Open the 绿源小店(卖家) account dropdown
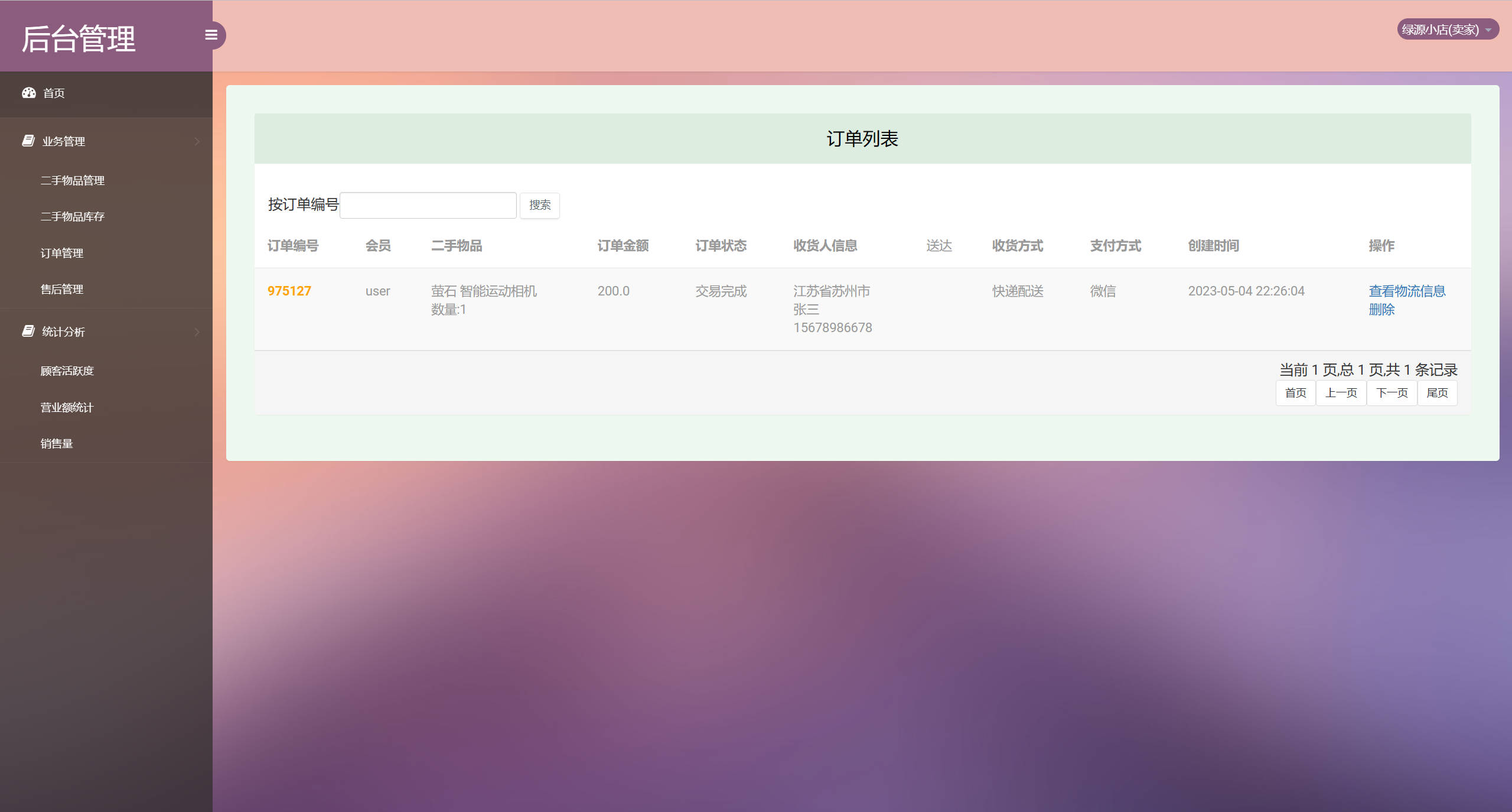This screenshot has height=812, width=1512. pos(1447,29)
